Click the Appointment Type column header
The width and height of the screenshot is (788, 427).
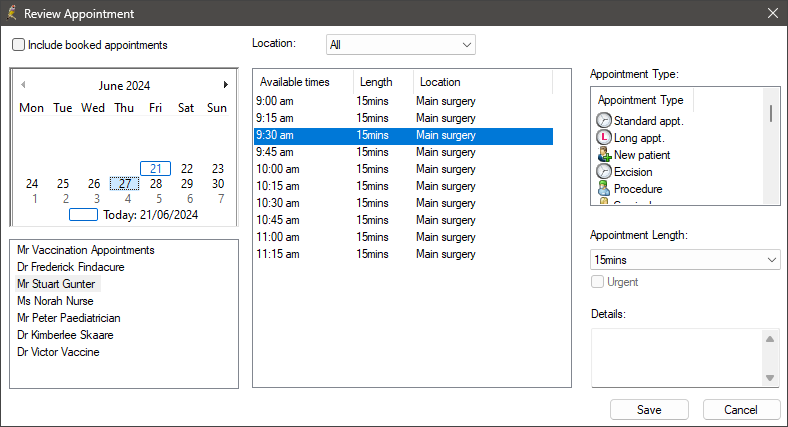(x=643, y=100)
